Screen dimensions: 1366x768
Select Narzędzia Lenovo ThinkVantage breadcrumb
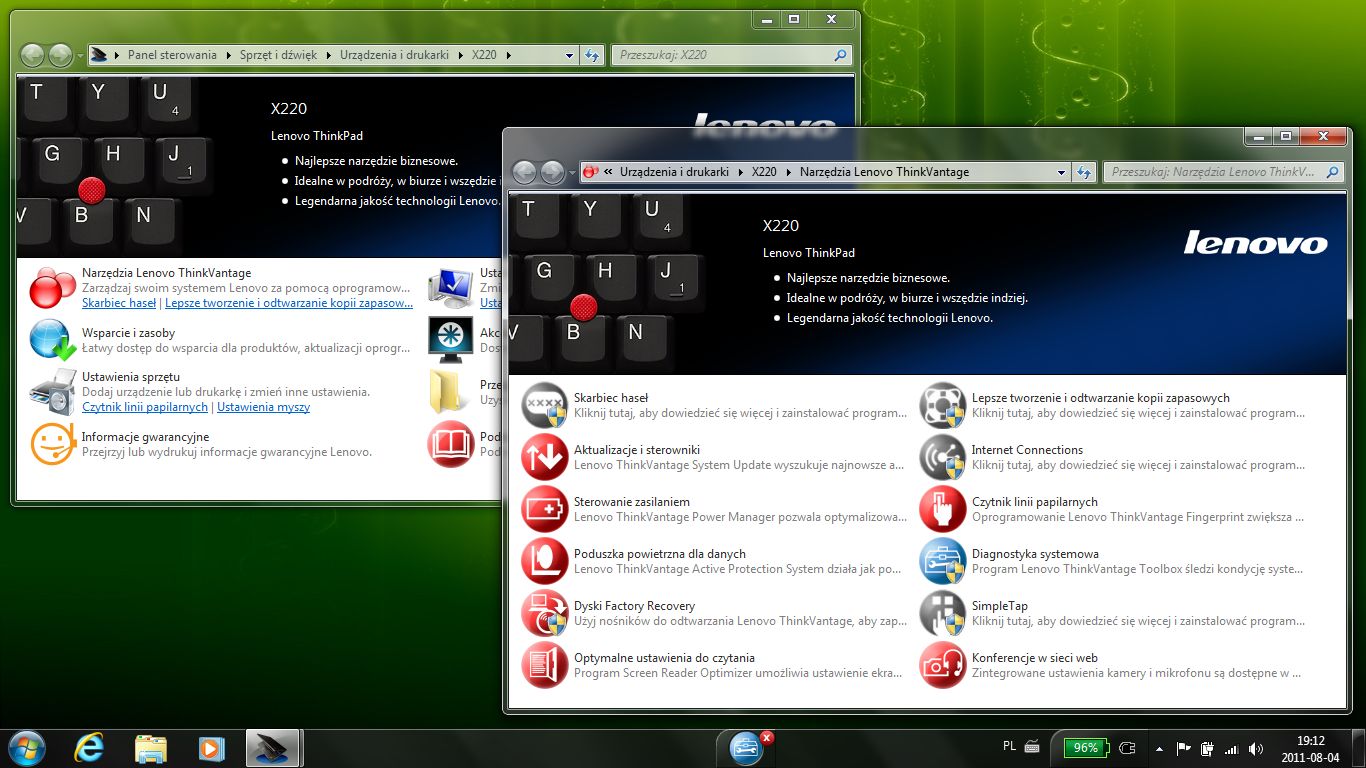[x=884, y=172]
